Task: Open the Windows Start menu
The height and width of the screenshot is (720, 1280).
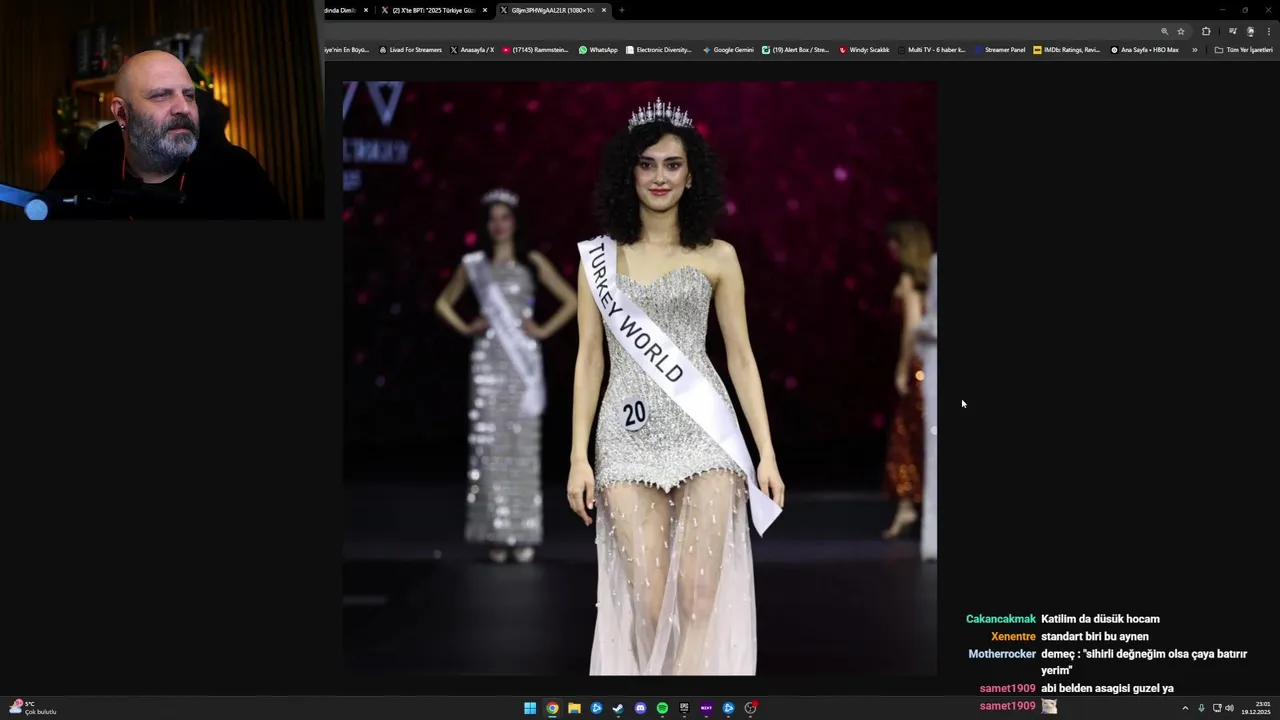Action: 530,708
